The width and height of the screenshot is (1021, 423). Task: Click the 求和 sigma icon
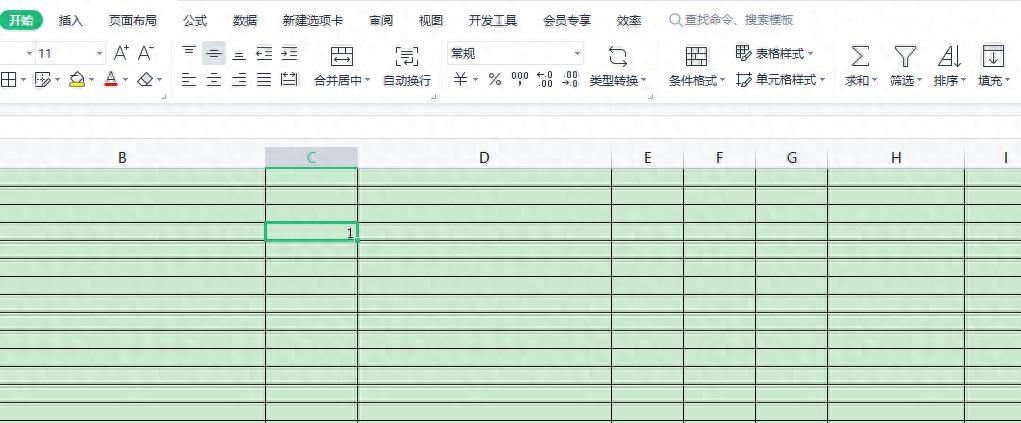point(861,56)
